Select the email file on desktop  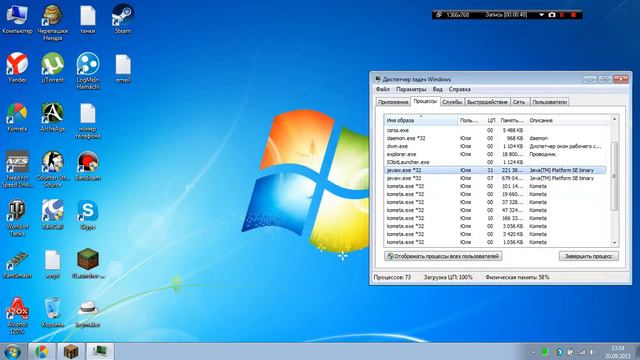(123, 69)
